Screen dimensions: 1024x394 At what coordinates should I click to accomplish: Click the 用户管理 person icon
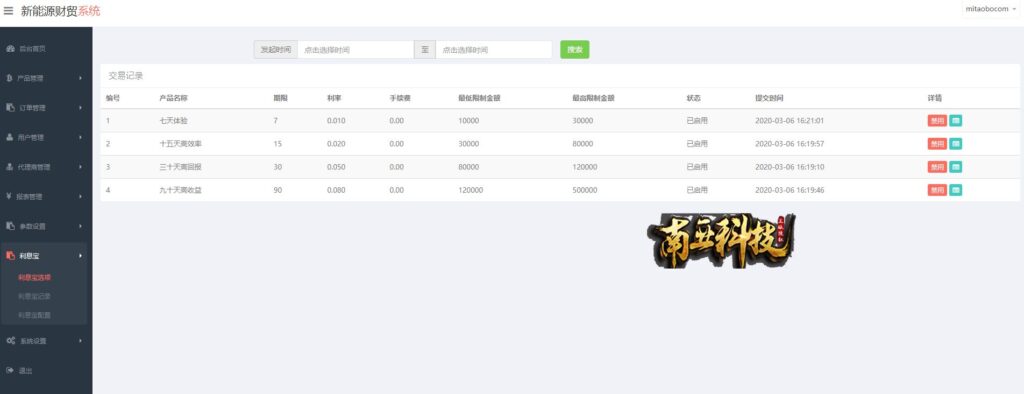point(10,137)
